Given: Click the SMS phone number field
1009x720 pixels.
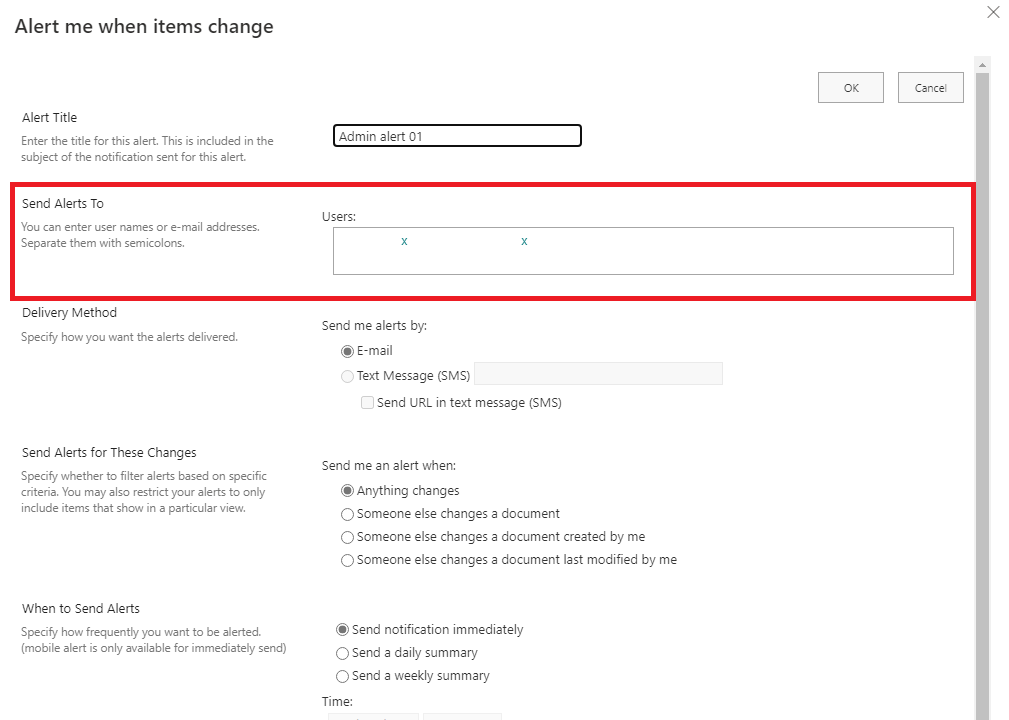Looking at the screenshot, I should pyautogui.click(x=598, y=374).
